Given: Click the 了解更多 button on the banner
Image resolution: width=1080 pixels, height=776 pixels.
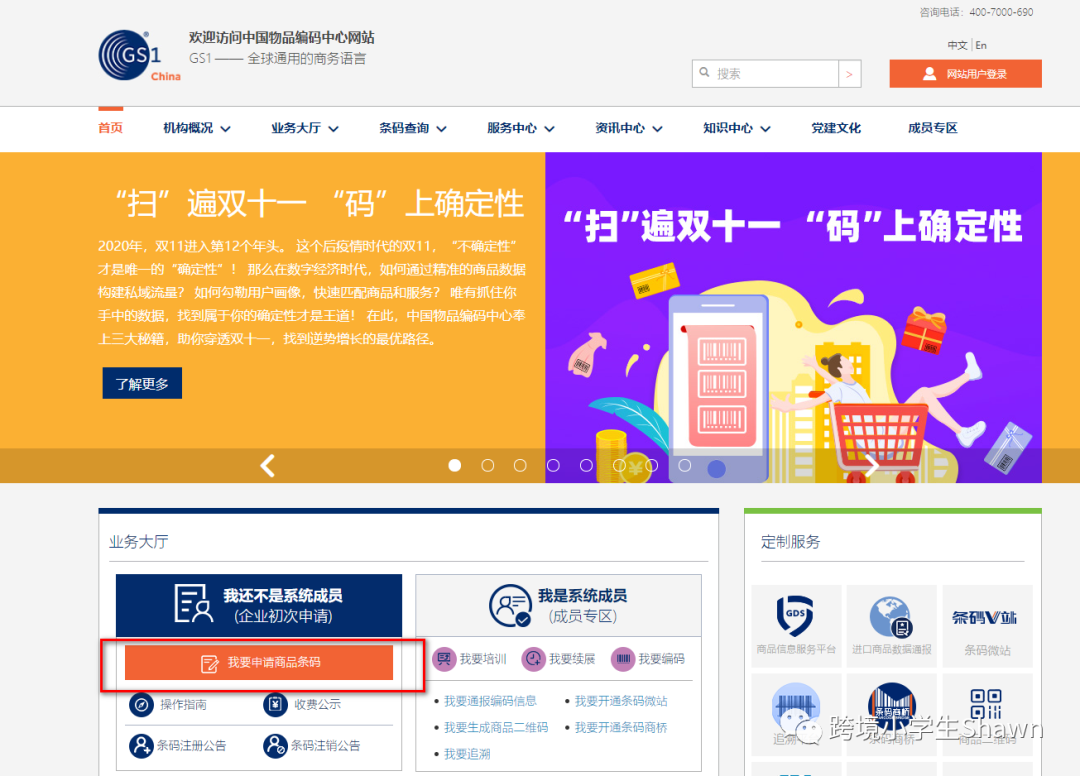Looking at the screenshot, I should point(141,383).
